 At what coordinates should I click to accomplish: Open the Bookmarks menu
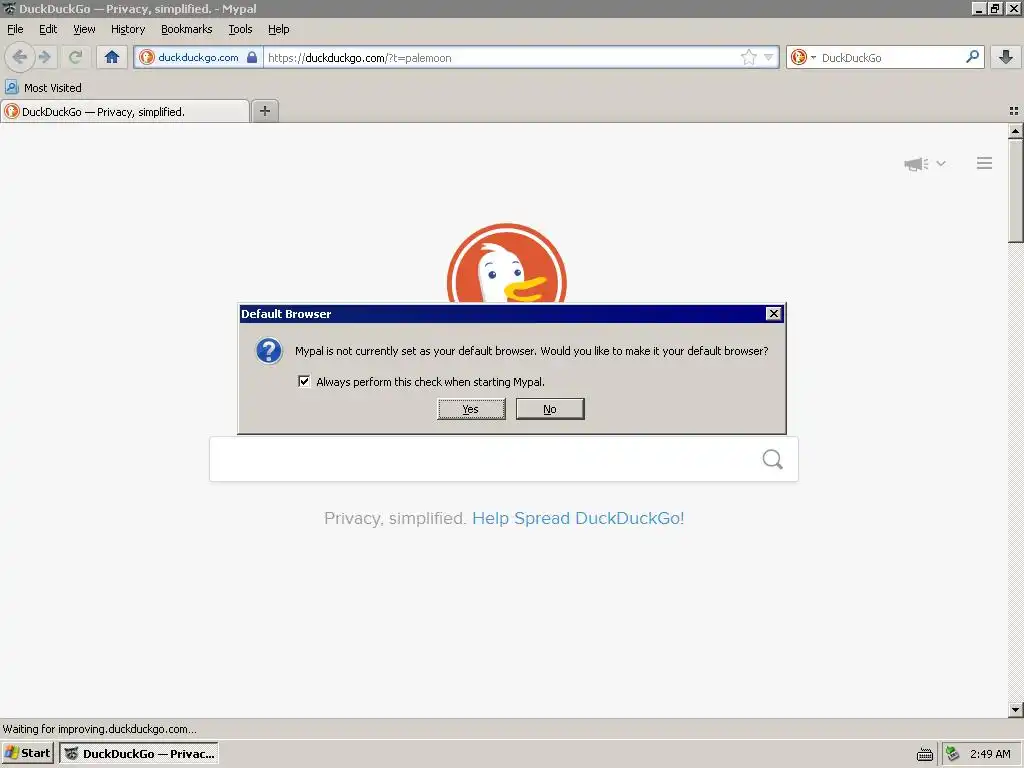187,29
